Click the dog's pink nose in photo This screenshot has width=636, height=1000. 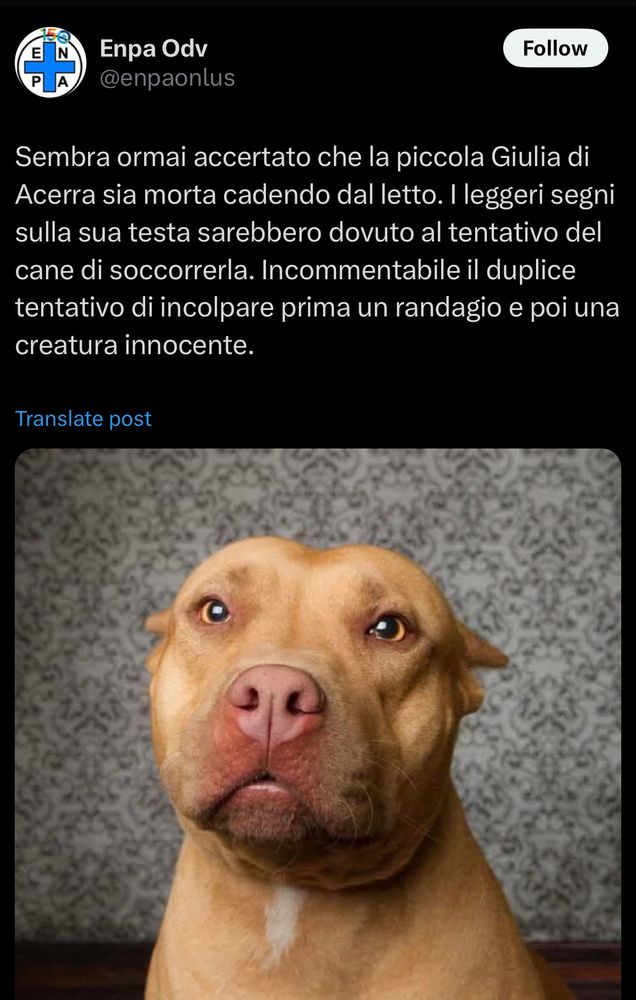click(x=276, y=702)
